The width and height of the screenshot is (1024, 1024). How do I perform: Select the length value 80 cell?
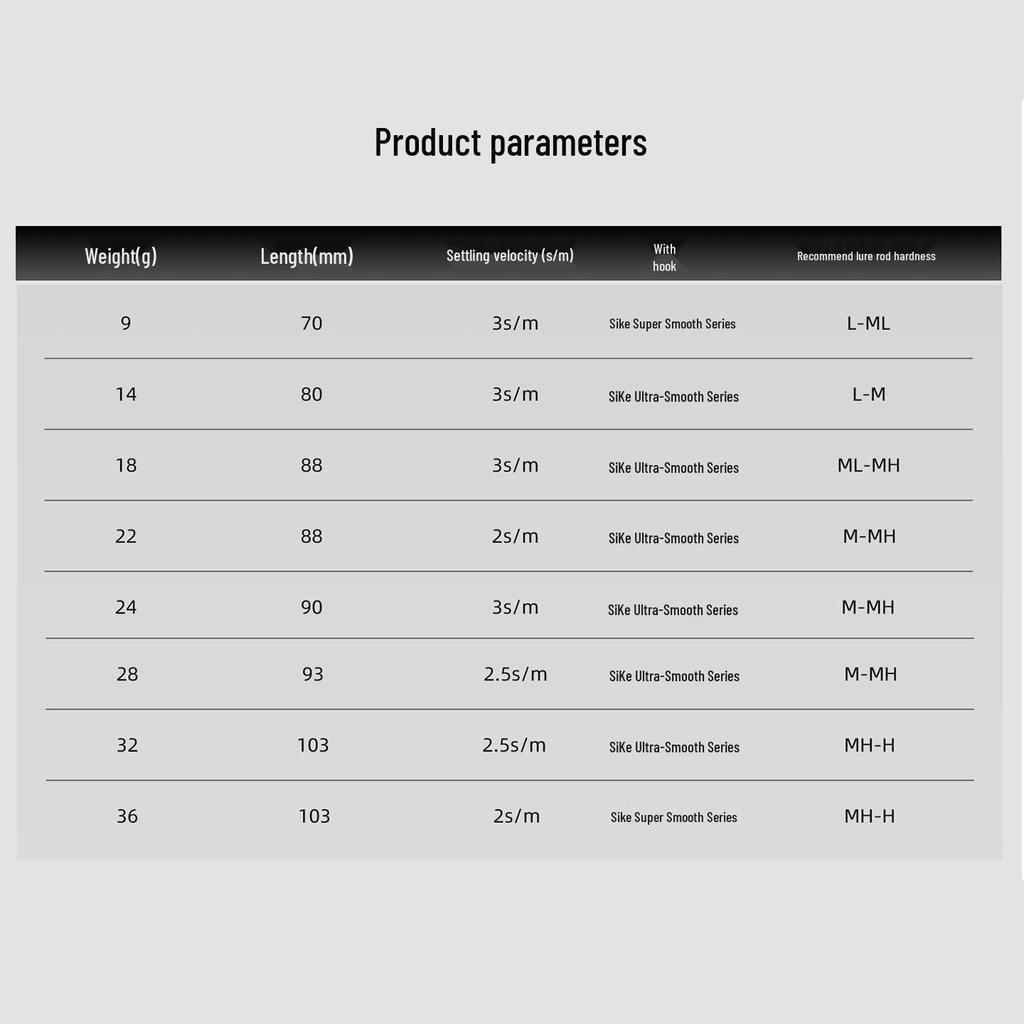click(x=312, y=394)
